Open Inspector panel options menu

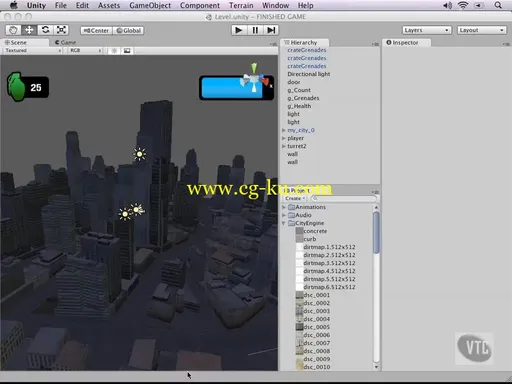coord(506,44)
